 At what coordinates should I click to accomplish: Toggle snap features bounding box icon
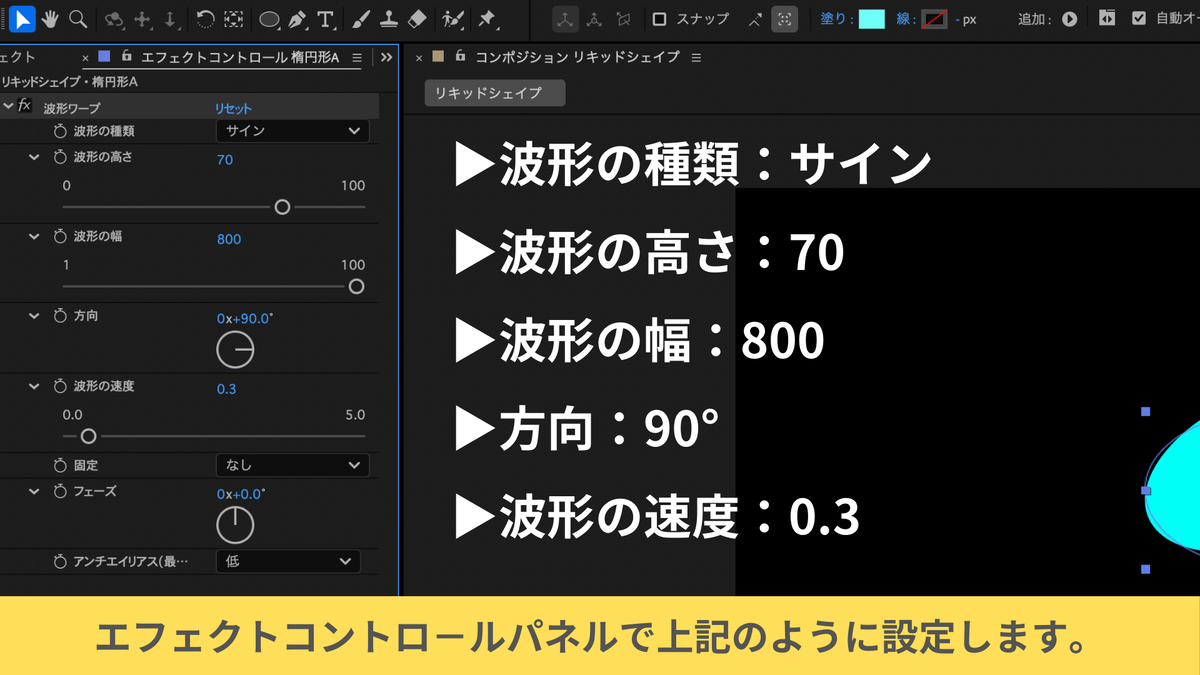tap(785, 19)
